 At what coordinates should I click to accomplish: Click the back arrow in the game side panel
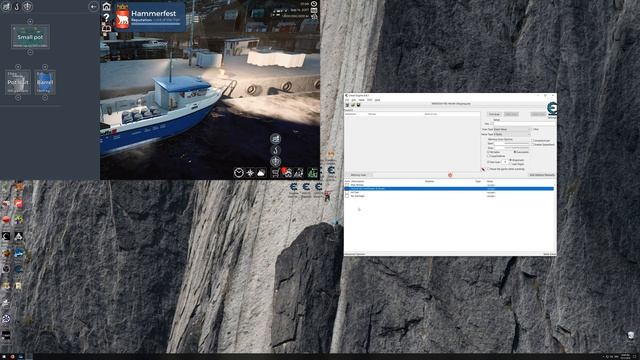[93, 6]
